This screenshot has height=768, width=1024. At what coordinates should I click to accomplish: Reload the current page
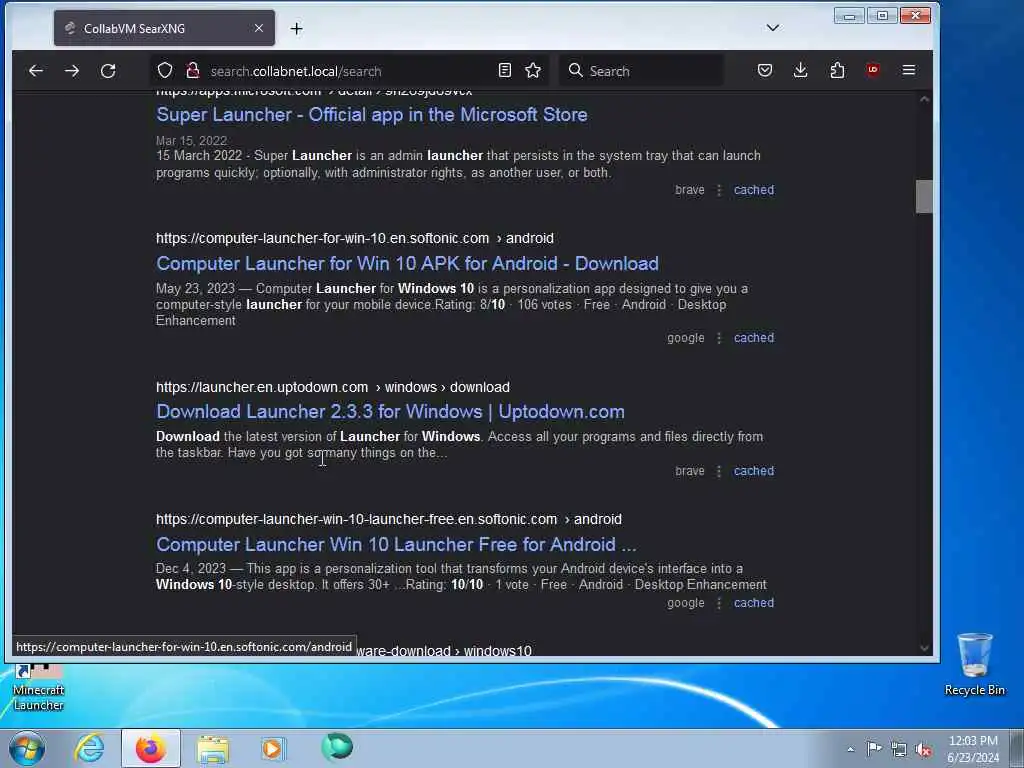[x=108, y=71]
